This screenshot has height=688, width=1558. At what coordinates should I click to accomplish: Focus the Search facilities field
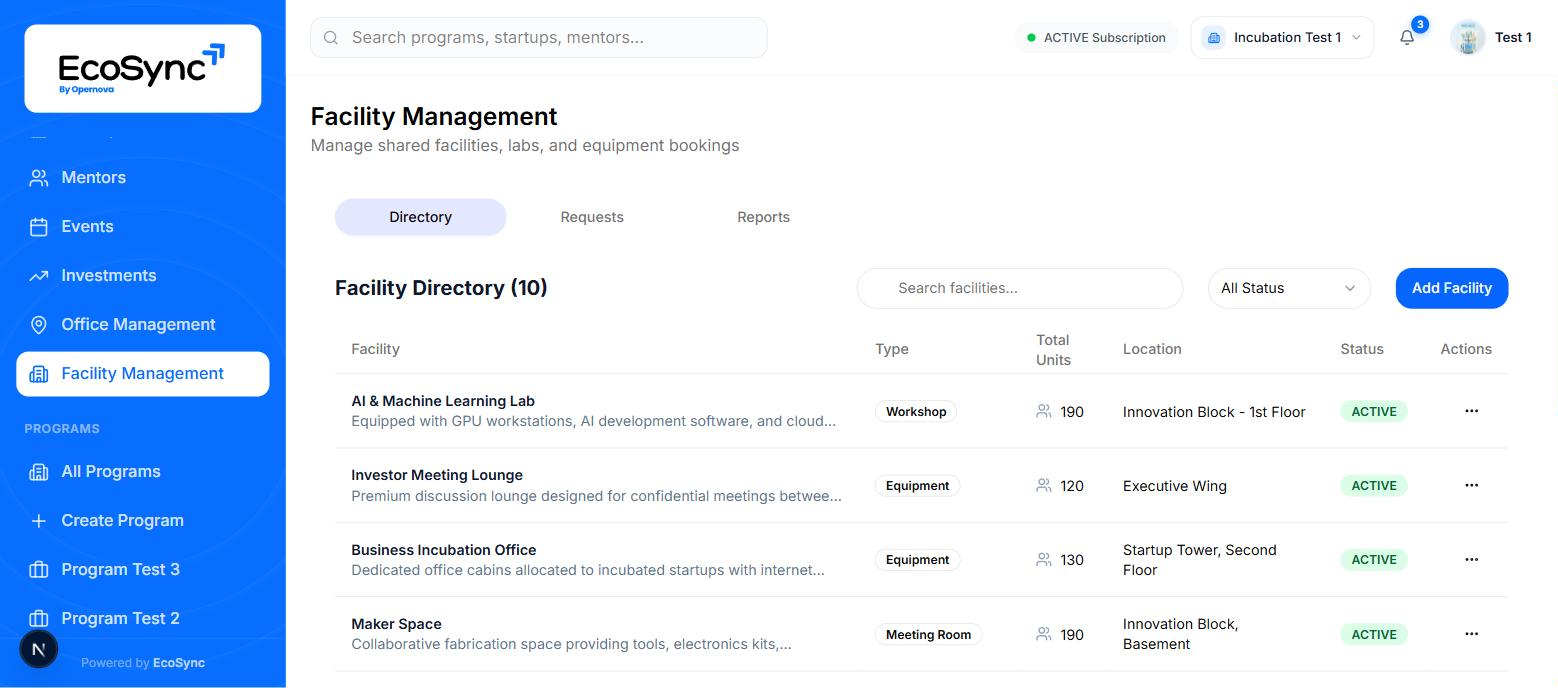coord(1020,288)
